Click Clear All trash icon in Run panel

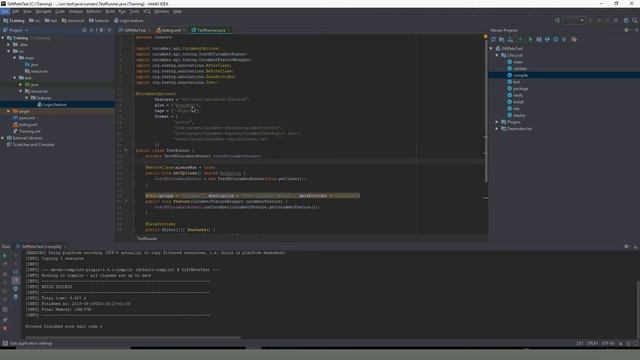point(16,297)
